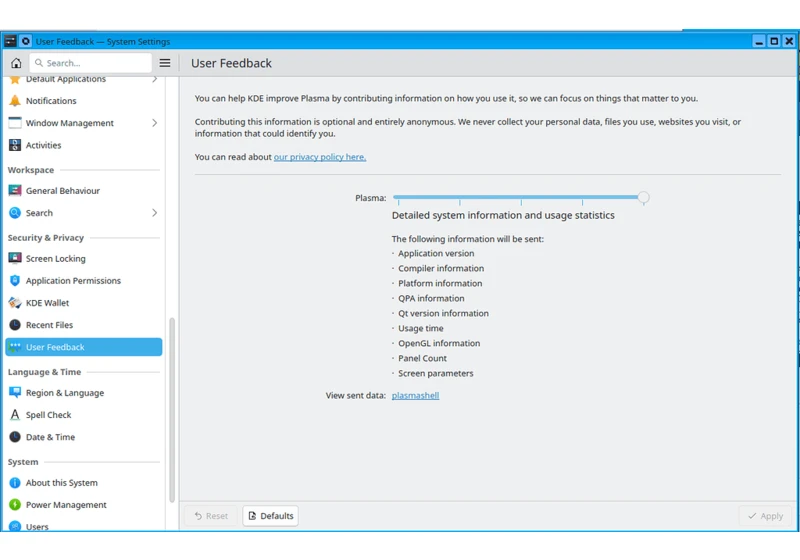Click the 'Screen parameters' list item
The height and width of the screenshot is (560, 800).
pyautogui.click(x=435, y=373)
